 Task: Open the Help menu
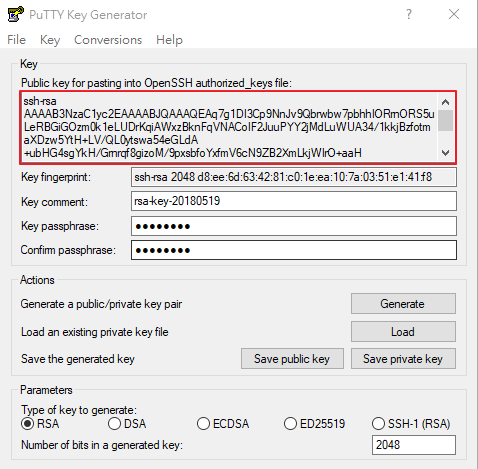tap(169, 40)
